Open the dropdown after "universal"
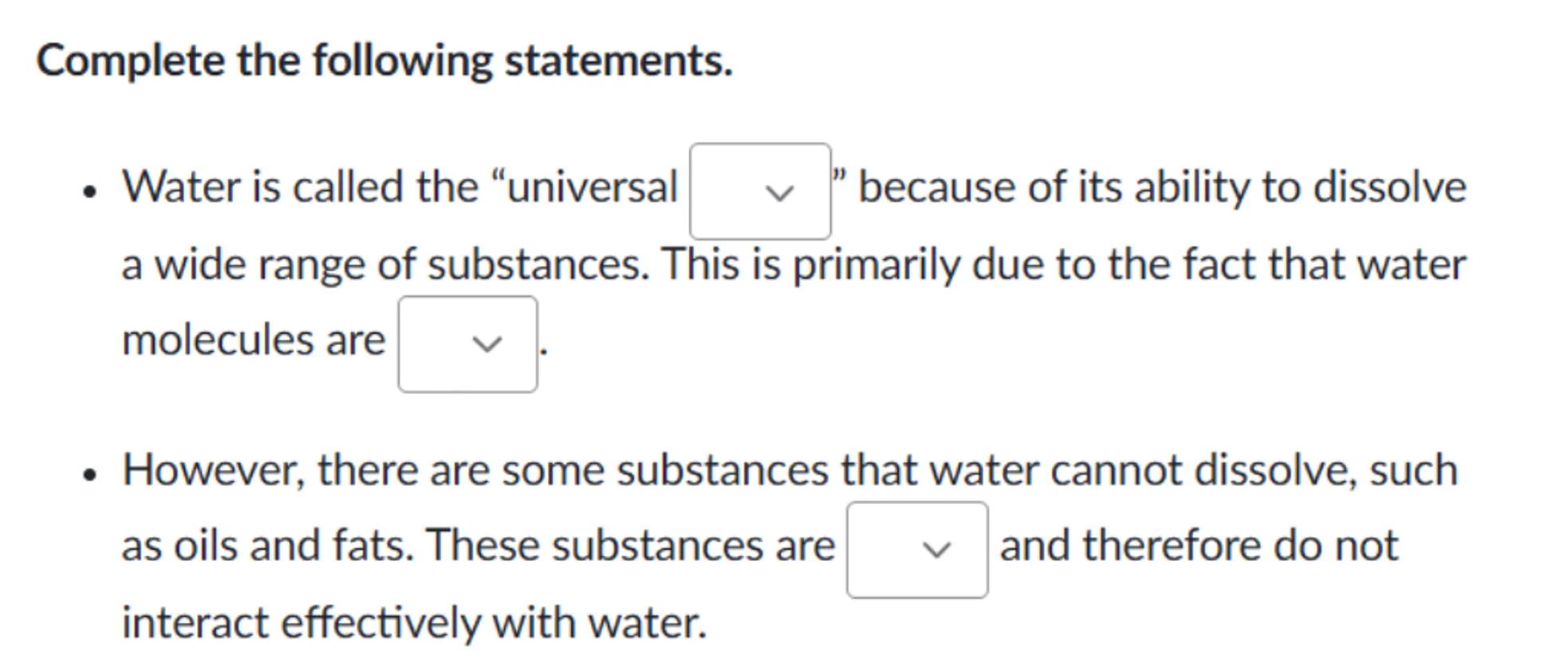Screen dimensions: 1568x666 click(x=759, y=191)
